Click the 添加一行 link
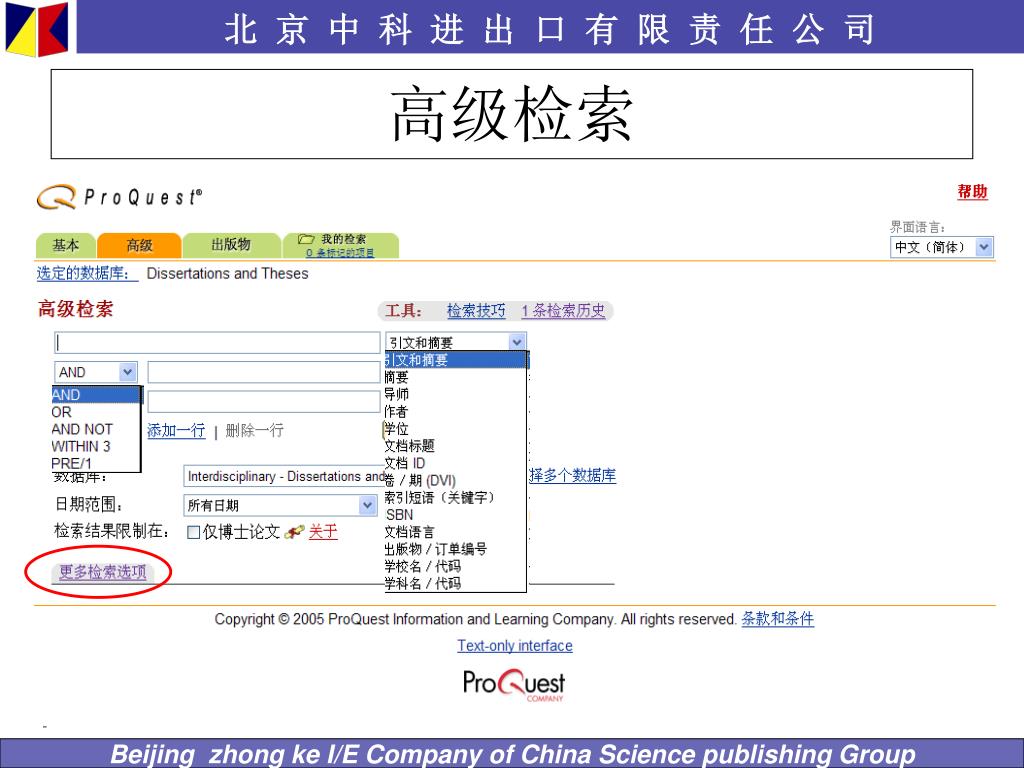The height and width of the screenshot is (768, 1024). [x=176, y=430]
